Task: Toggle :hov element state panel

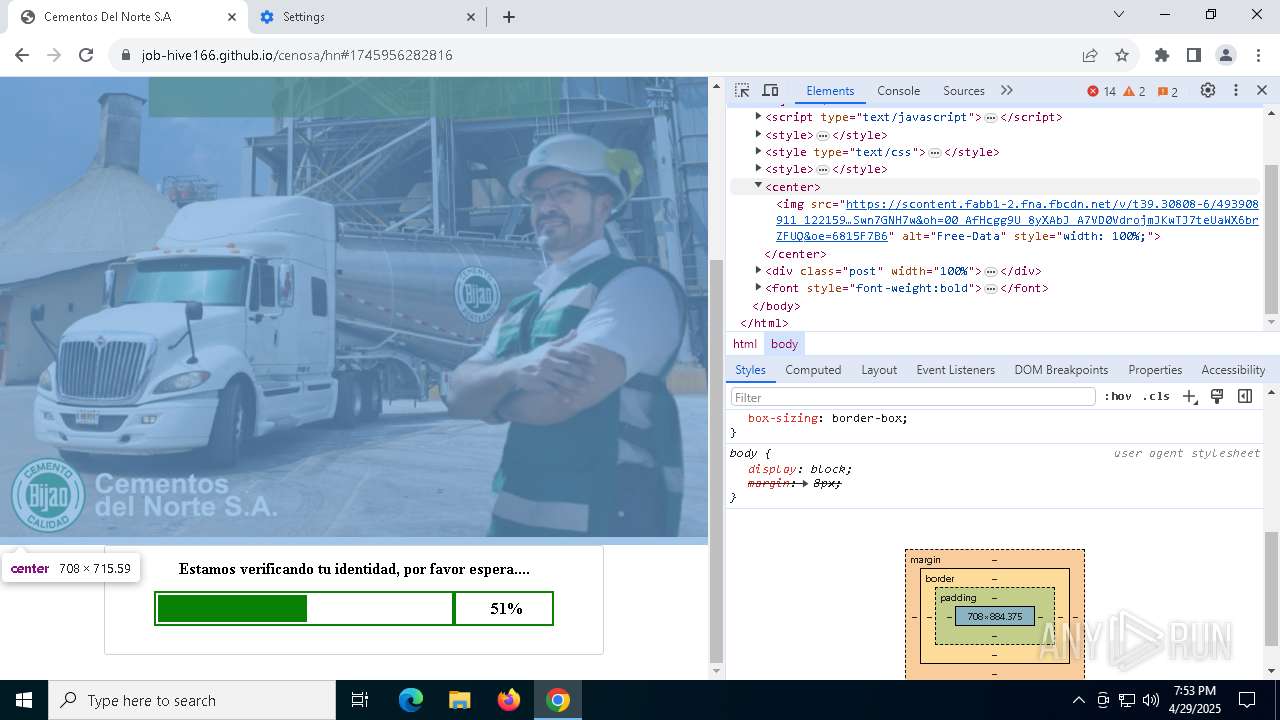Action: tap(1118, 397)
